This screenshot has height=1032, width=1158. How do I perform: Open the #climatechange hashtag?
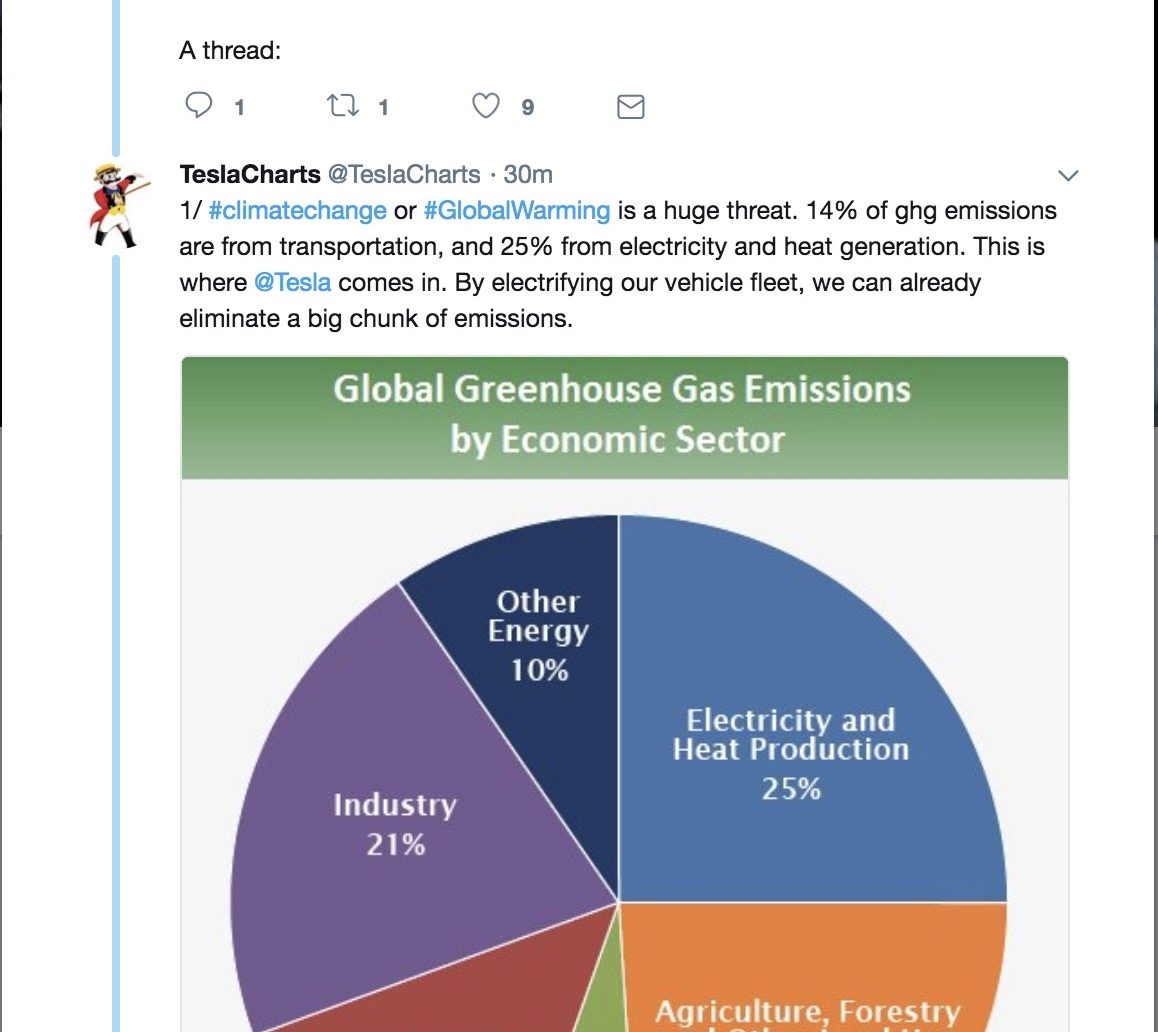[298, 211]
